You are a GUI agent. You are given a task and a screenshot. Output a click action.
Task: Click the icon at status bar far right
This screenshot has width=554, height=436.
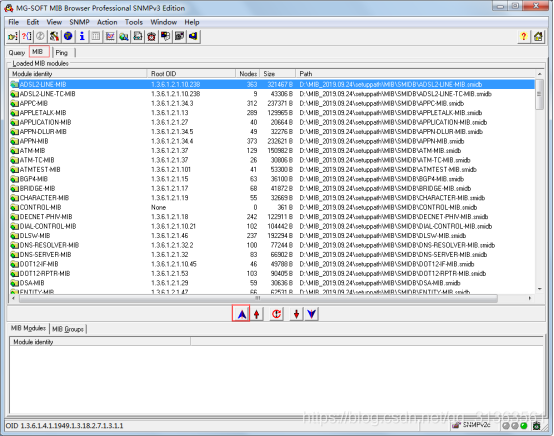click(537, 425)
